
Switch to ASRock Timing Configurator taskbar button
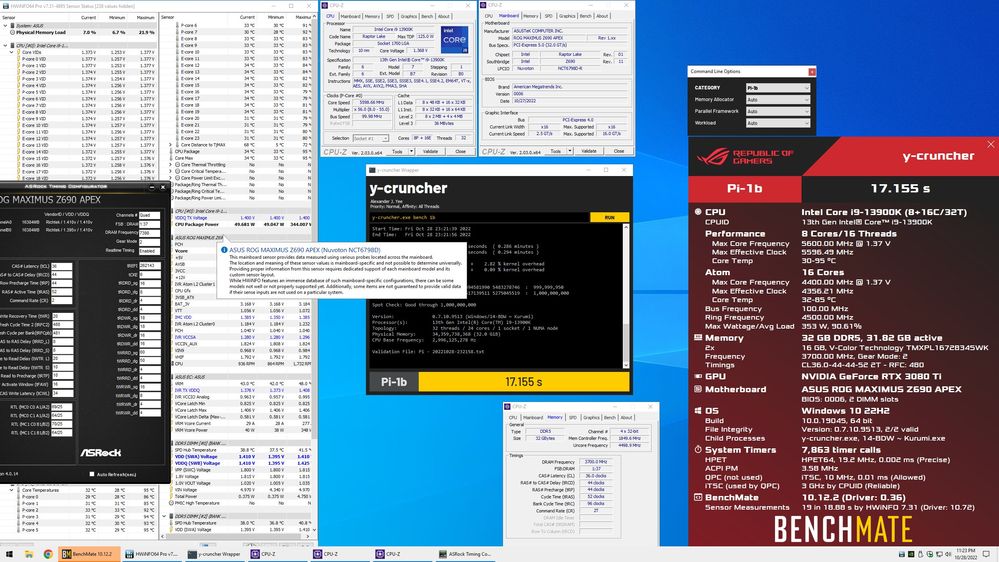click(466, 554)
